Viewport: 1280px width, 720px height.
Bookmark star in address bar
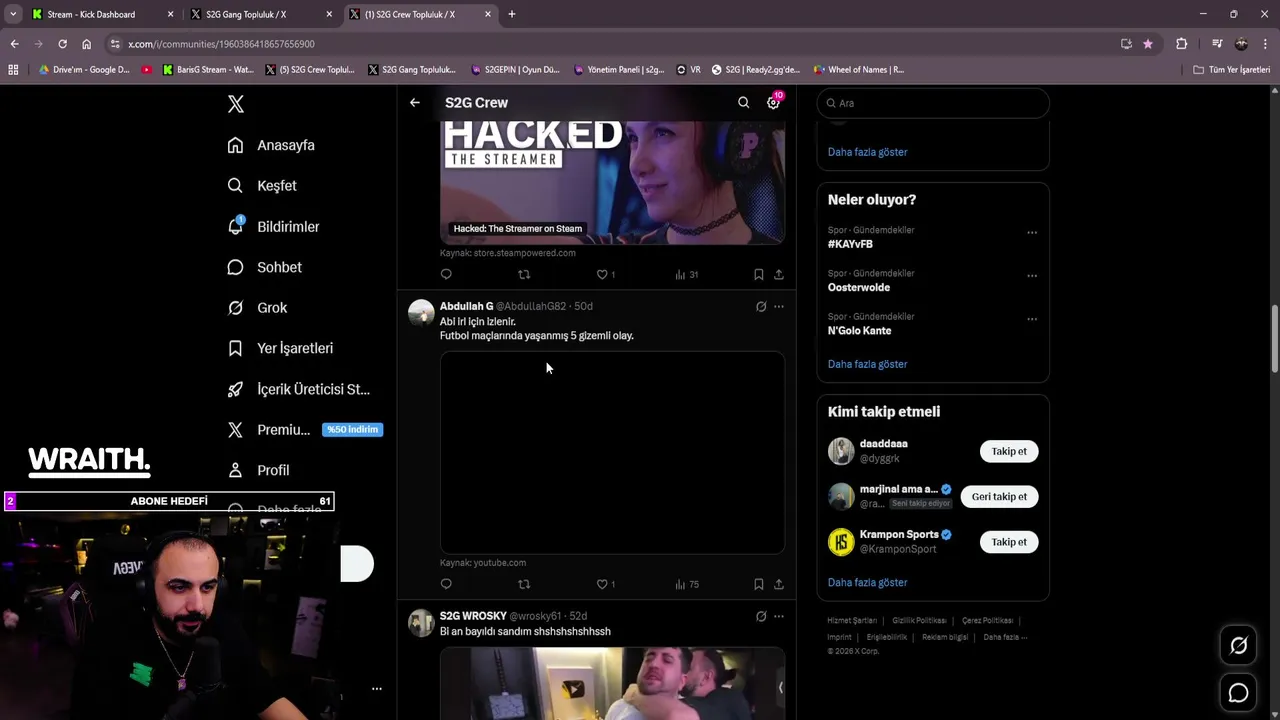[x=1147, y=44]
